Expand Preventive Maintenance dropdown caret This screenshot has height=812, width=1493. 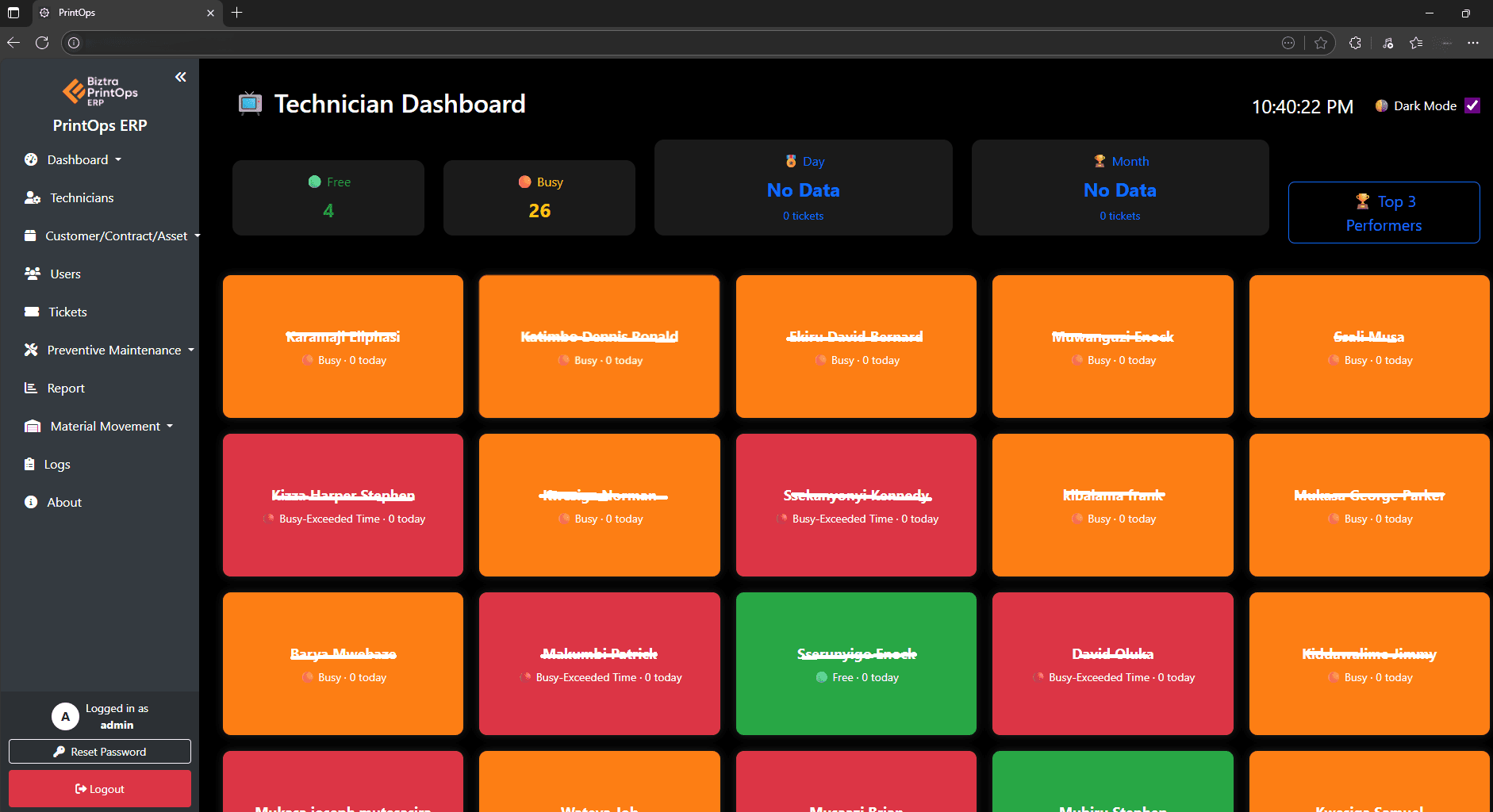(191, 350)
